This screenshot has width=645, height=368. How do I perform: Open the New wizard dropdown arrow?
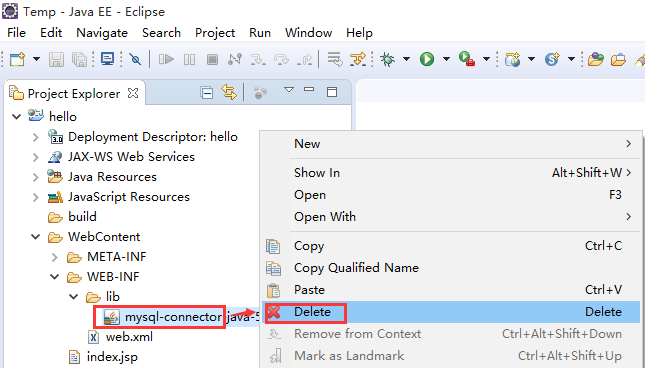(36, 60)
